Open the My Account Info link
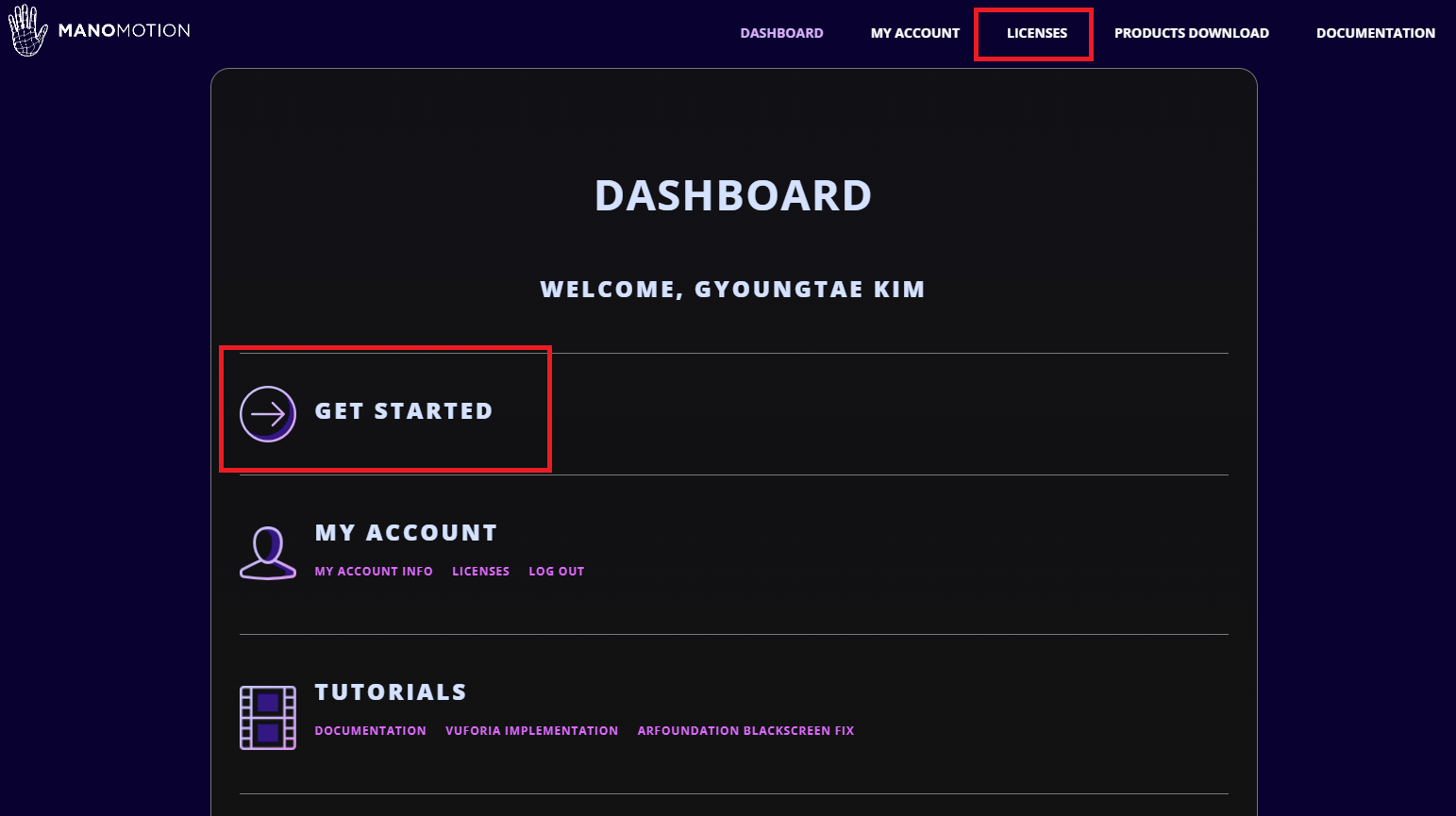The image size is (1456, 816). (x=374, y=572)
